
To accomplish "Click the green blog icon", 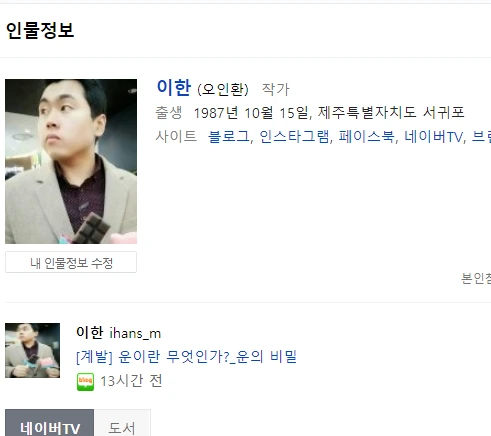I will (x=85, y=382).
